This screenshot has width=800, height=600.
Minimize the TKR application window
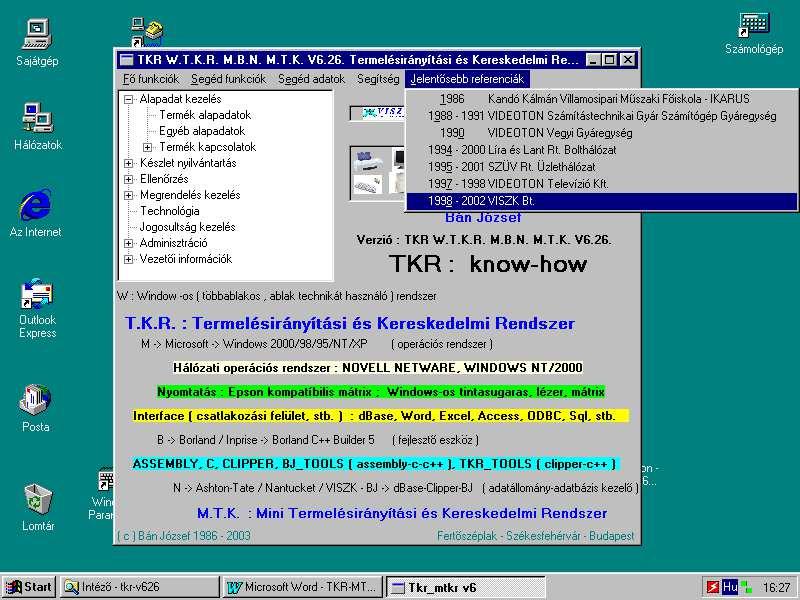click(592, 60)
